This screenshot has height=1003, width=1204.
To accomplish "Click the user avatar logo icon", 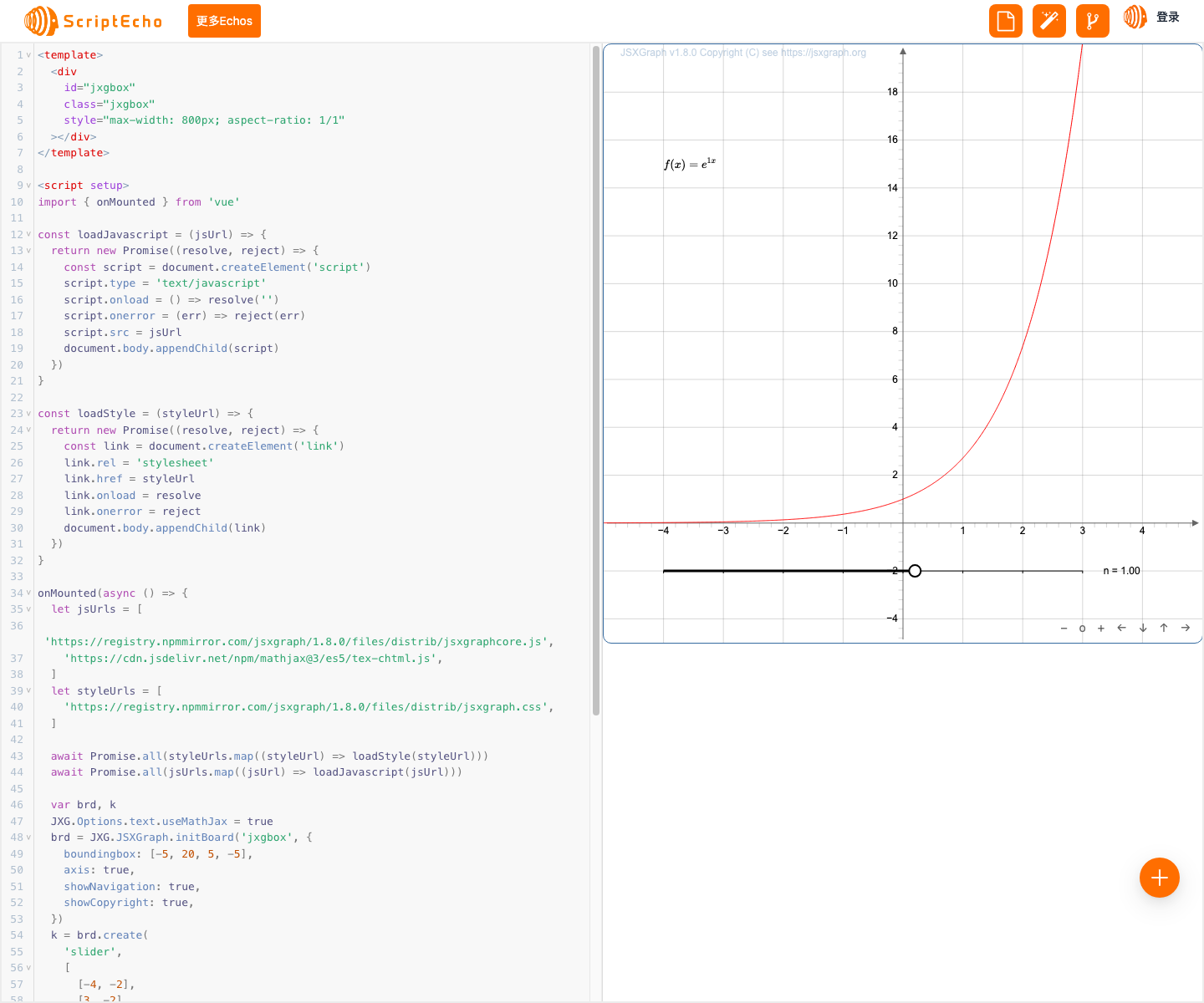I will coord(1135,17).
